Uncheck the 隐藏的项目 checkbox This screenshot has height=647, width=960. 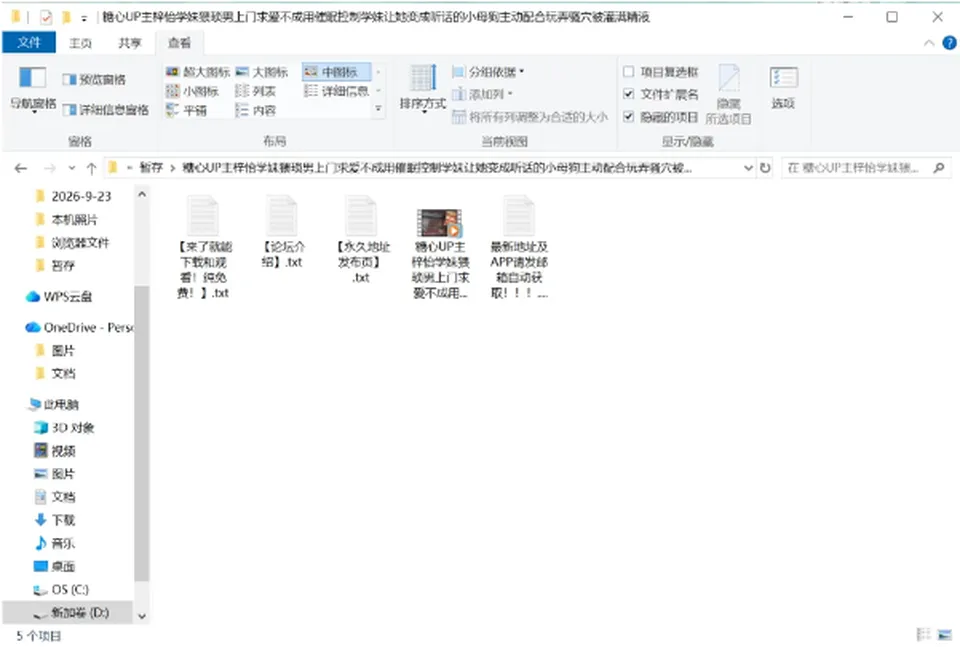[x=628, y=117]
